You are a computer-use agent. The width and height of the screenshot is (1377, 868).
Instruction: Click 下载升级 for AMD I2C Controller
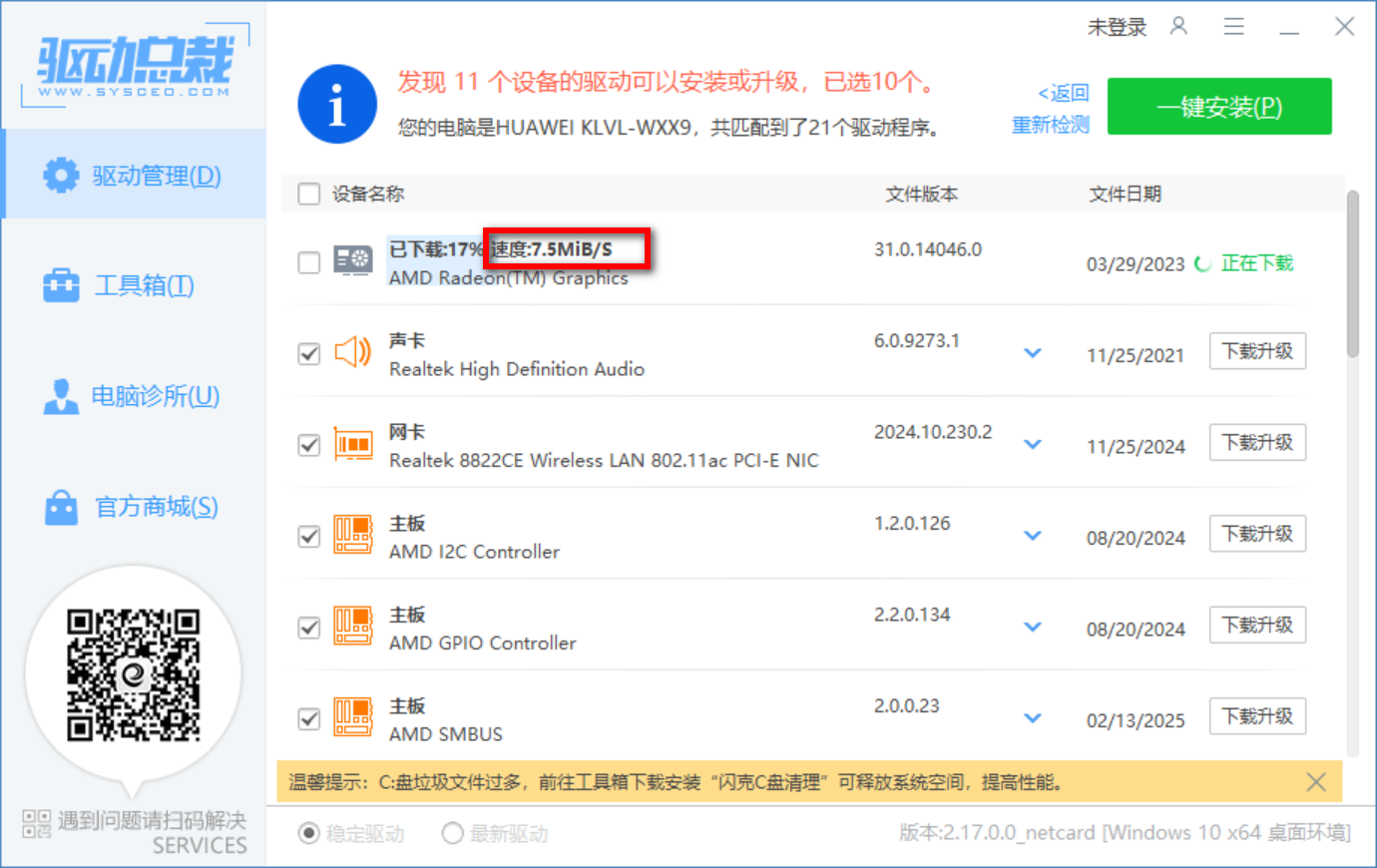pos(1257,534)
